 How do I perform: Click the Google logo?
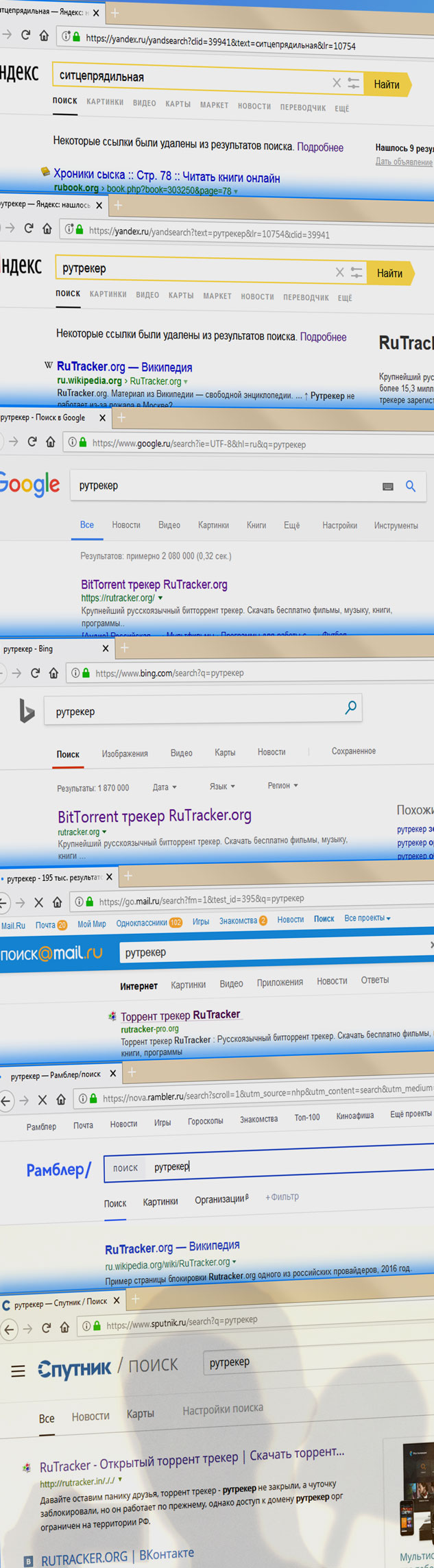coord(29,485)
